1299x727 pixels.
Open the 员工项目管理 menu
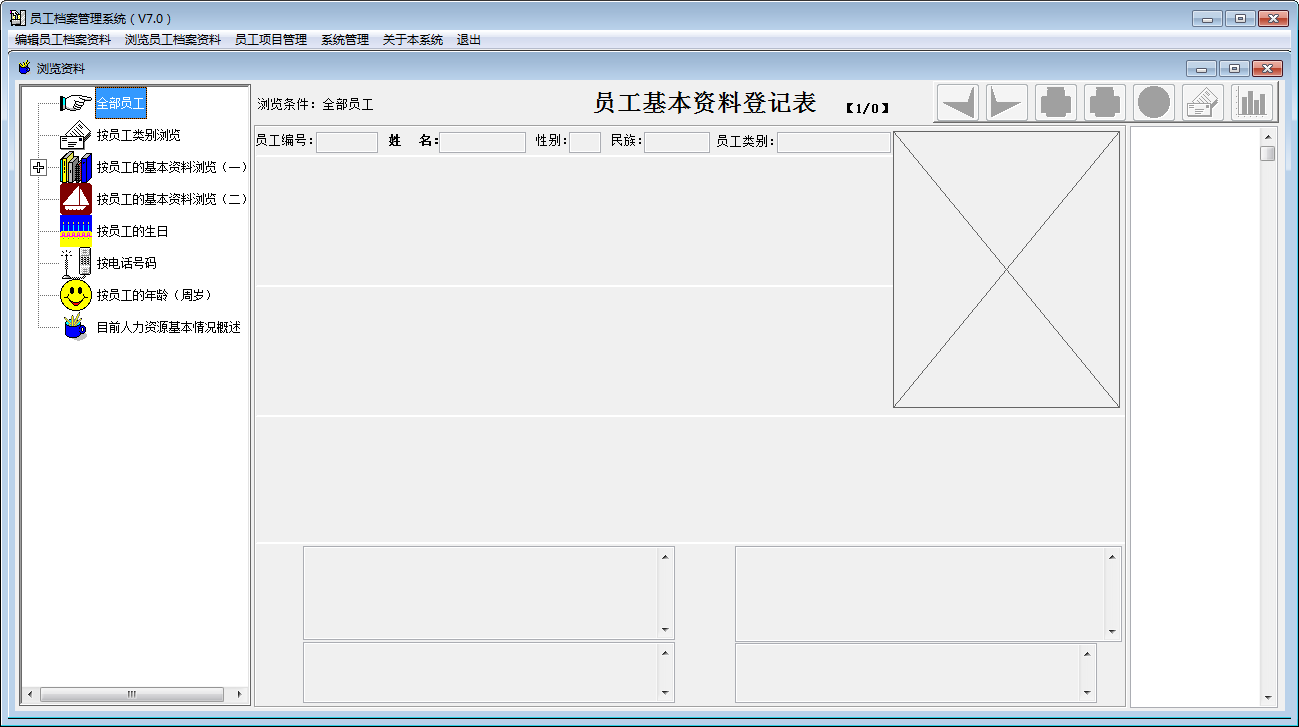[269, 39]
